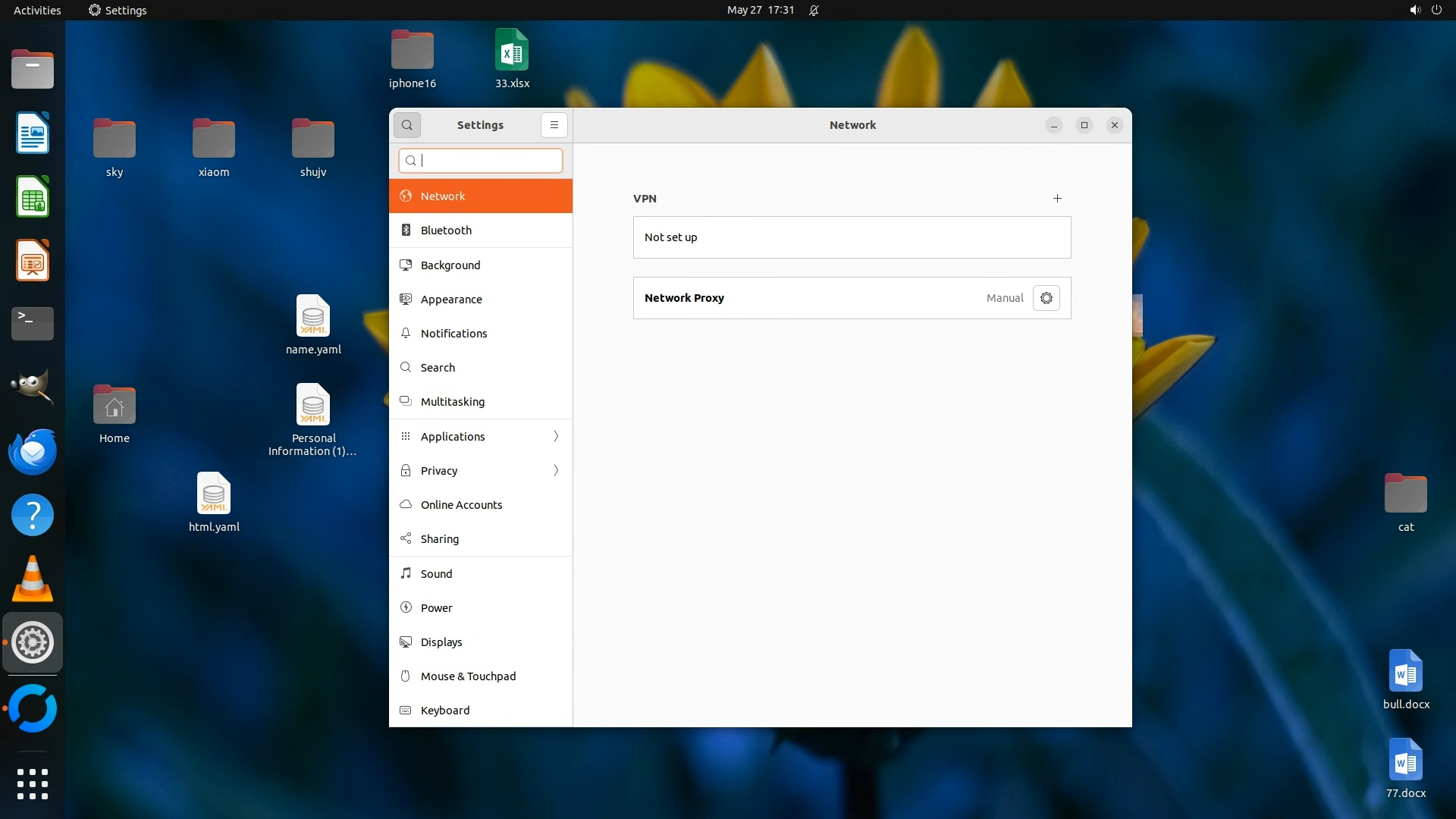Toggle the Settings search button

tap(407, 125)
